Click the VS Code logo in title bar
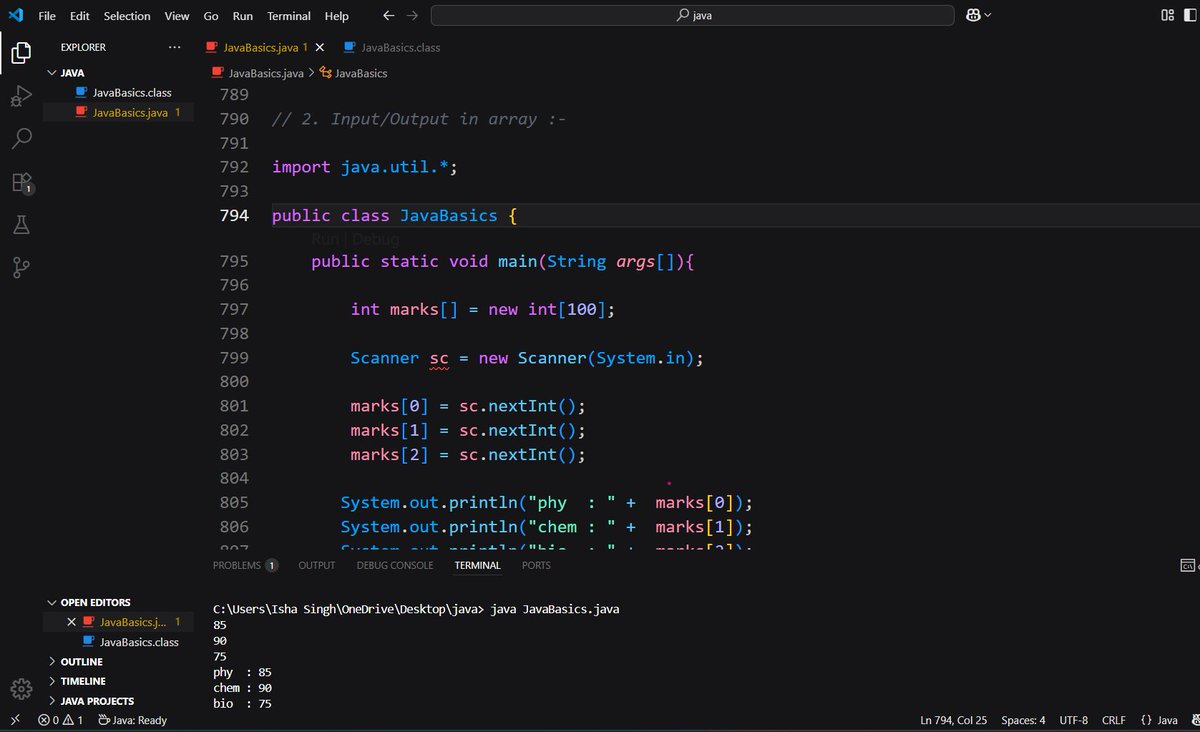Image resolution: width=1200 pixels, height=732 pixels. [15, 15]
